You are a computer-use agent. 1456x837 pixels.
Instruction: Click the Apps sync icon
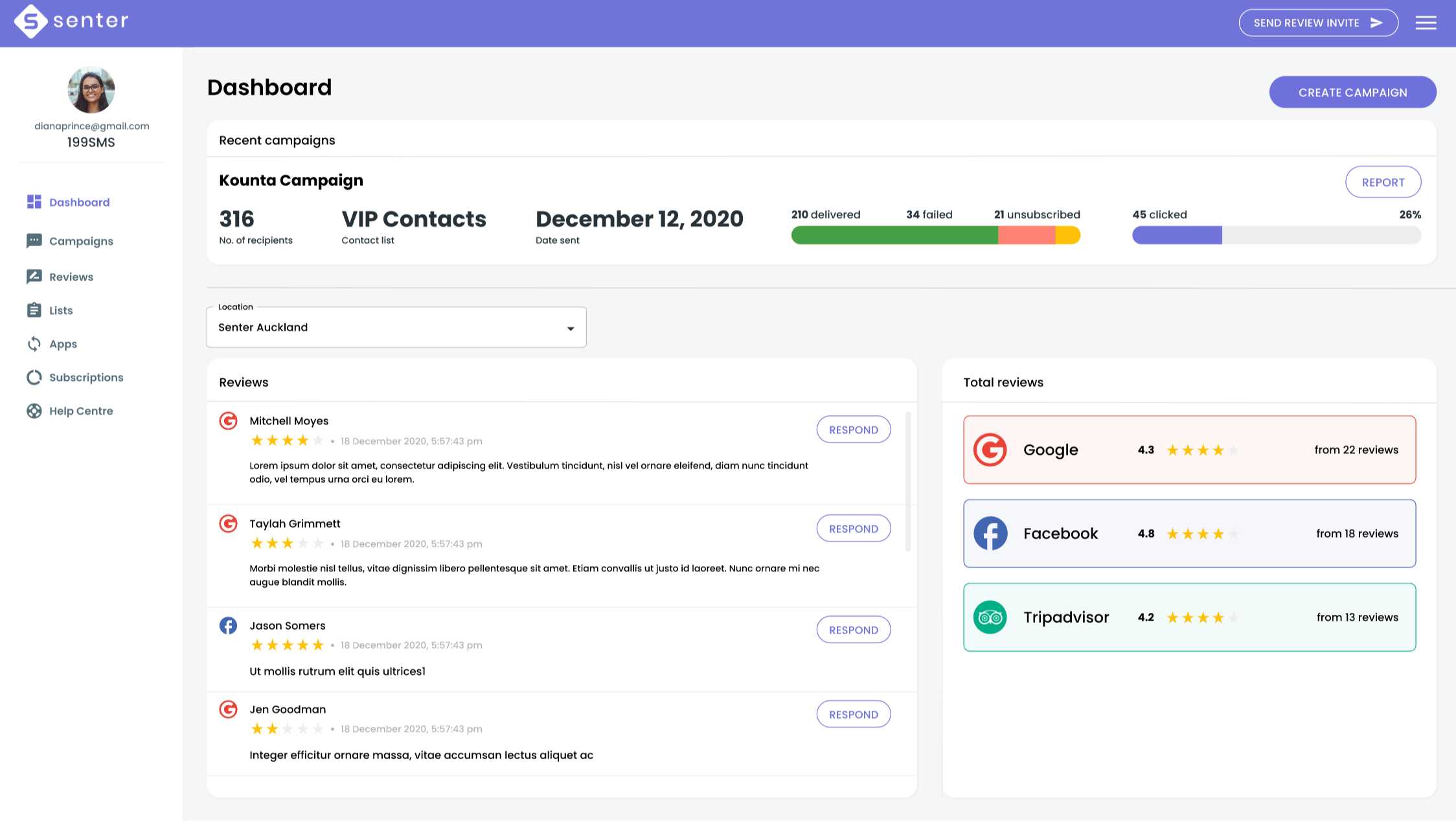coord(34,344)
